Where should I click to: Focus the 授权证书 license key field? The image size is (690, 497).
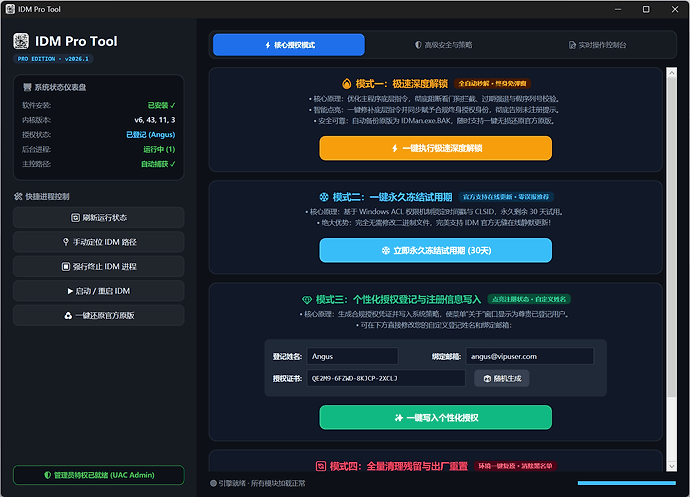[386, 378]
